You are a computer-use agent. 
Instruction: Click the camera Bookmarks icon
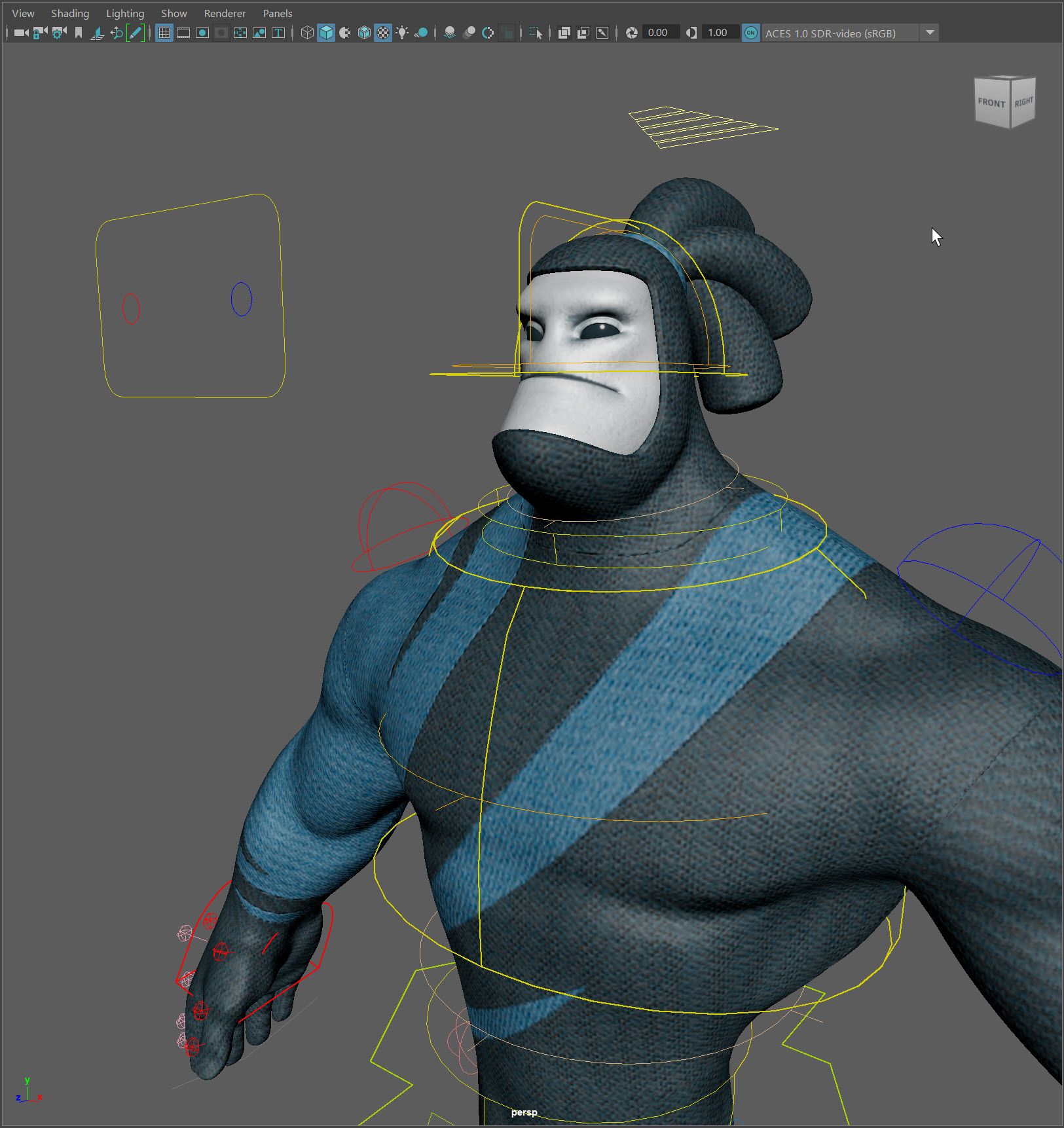[x=79, y=33]
